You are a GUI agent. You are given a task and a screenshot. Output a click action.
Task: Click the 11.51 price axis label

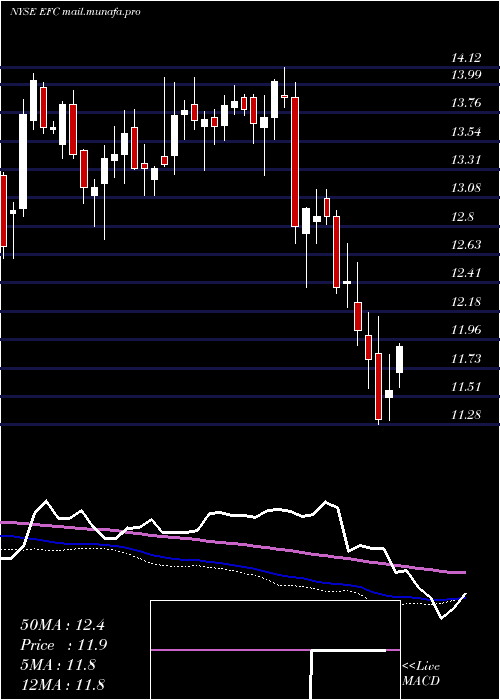click(467, 387)
